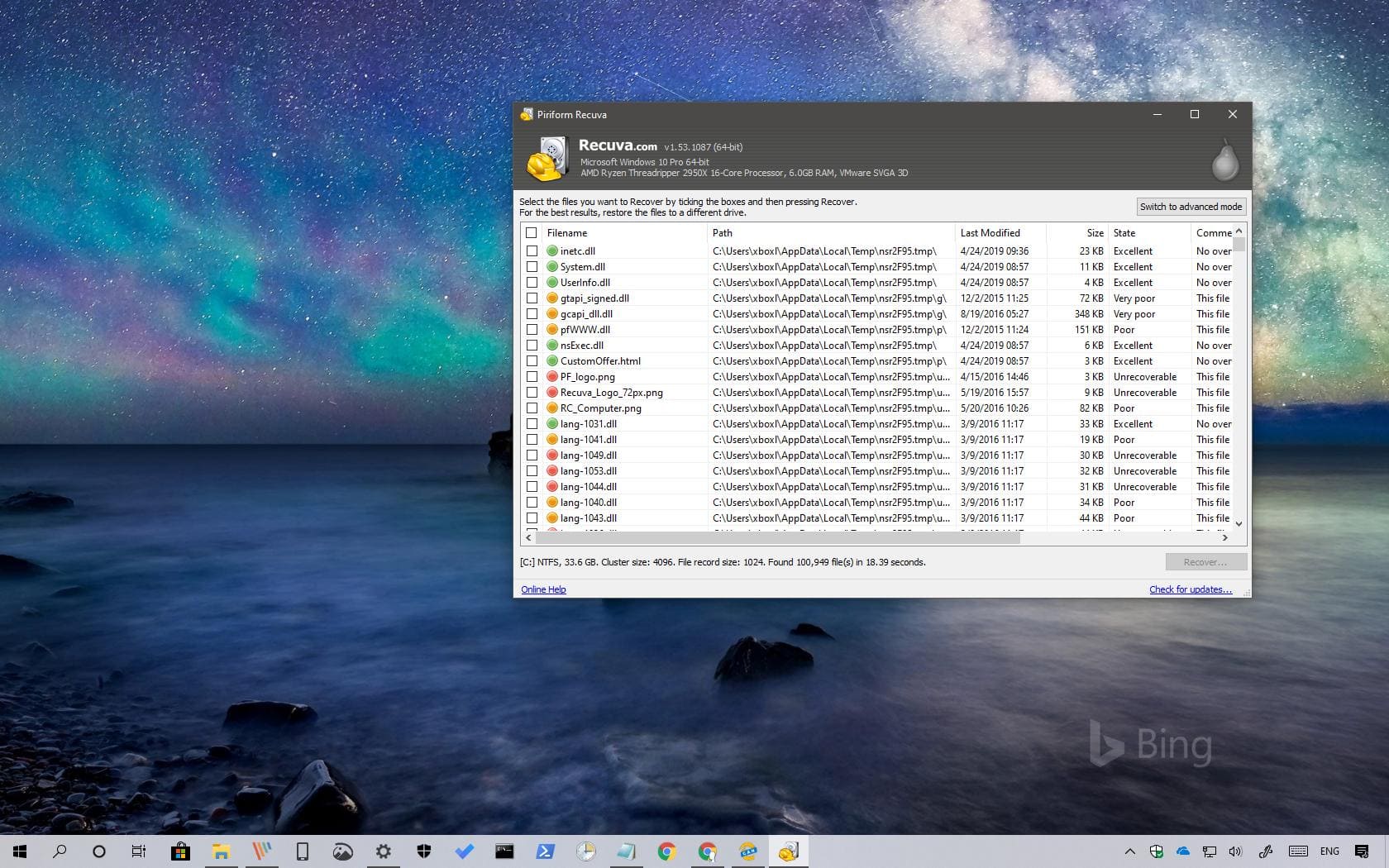This screenshot has width=1389, height=868.
Task: Tick the checkbox for inetc.dll
Action: [532, 251]
